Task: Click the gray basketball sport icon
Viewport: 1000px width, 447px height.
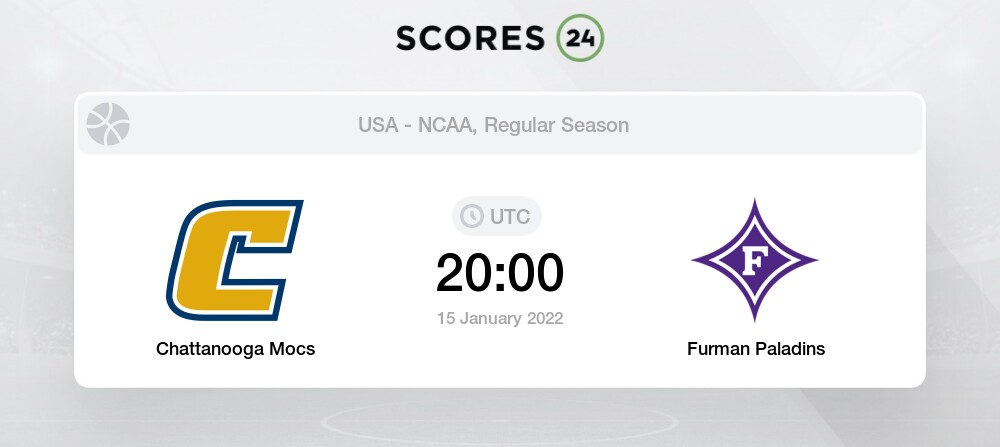Action: (108, 125)
